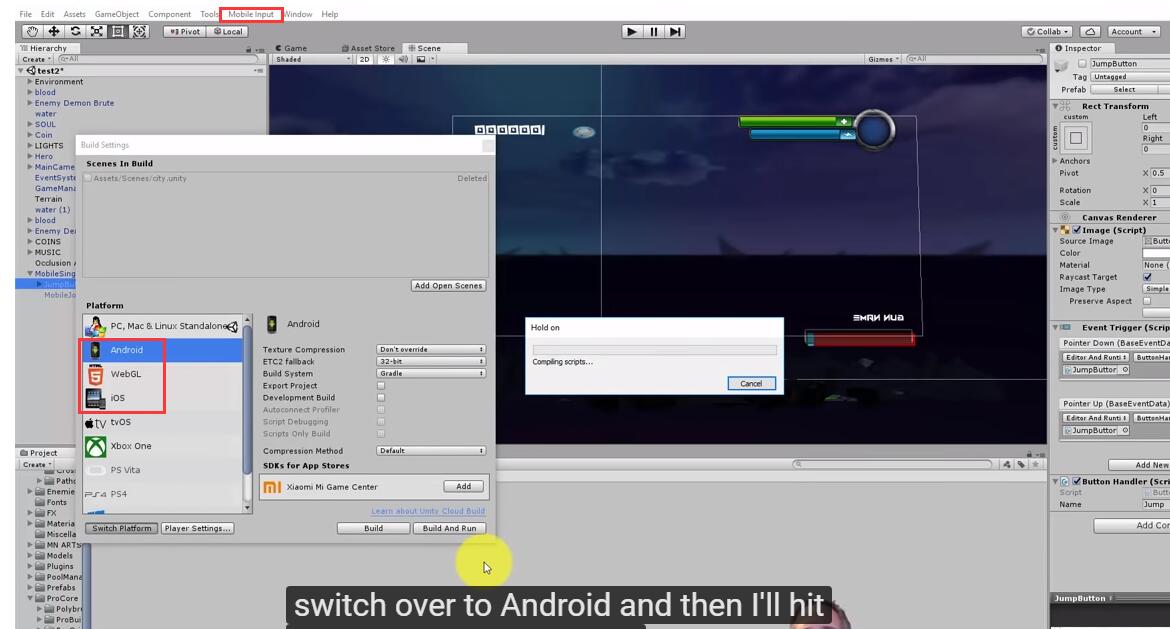Toggle Pivot handle position
This screenshot has height=629, width=1170.
pos(185,31)
